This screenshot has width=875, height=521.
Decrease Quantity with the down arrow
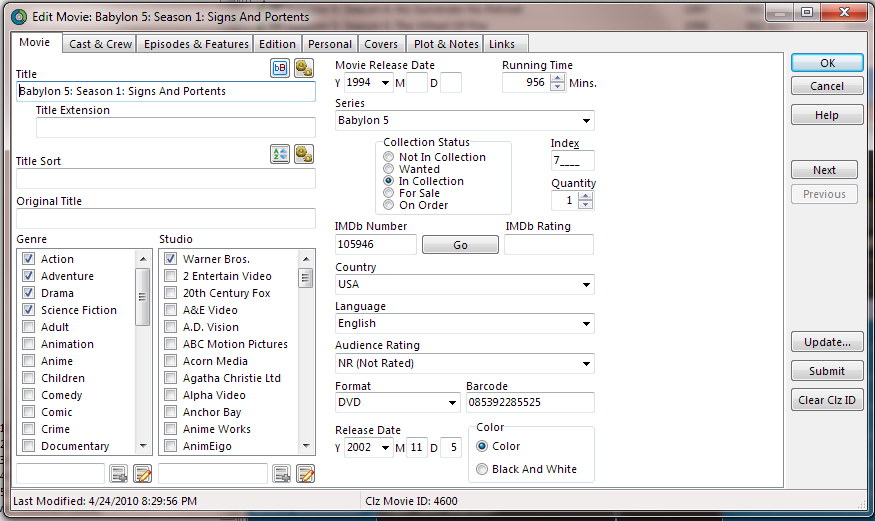[x=585, y=205]
